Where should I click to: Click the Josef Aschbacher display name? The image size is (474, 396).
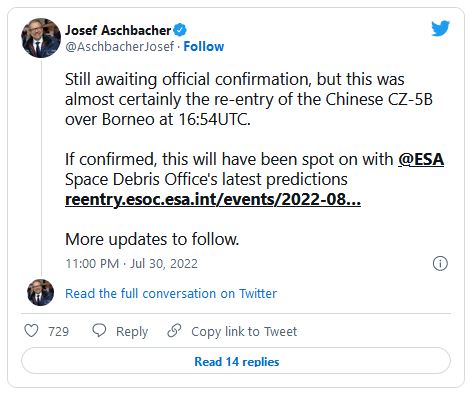click(x=118, y=30)
